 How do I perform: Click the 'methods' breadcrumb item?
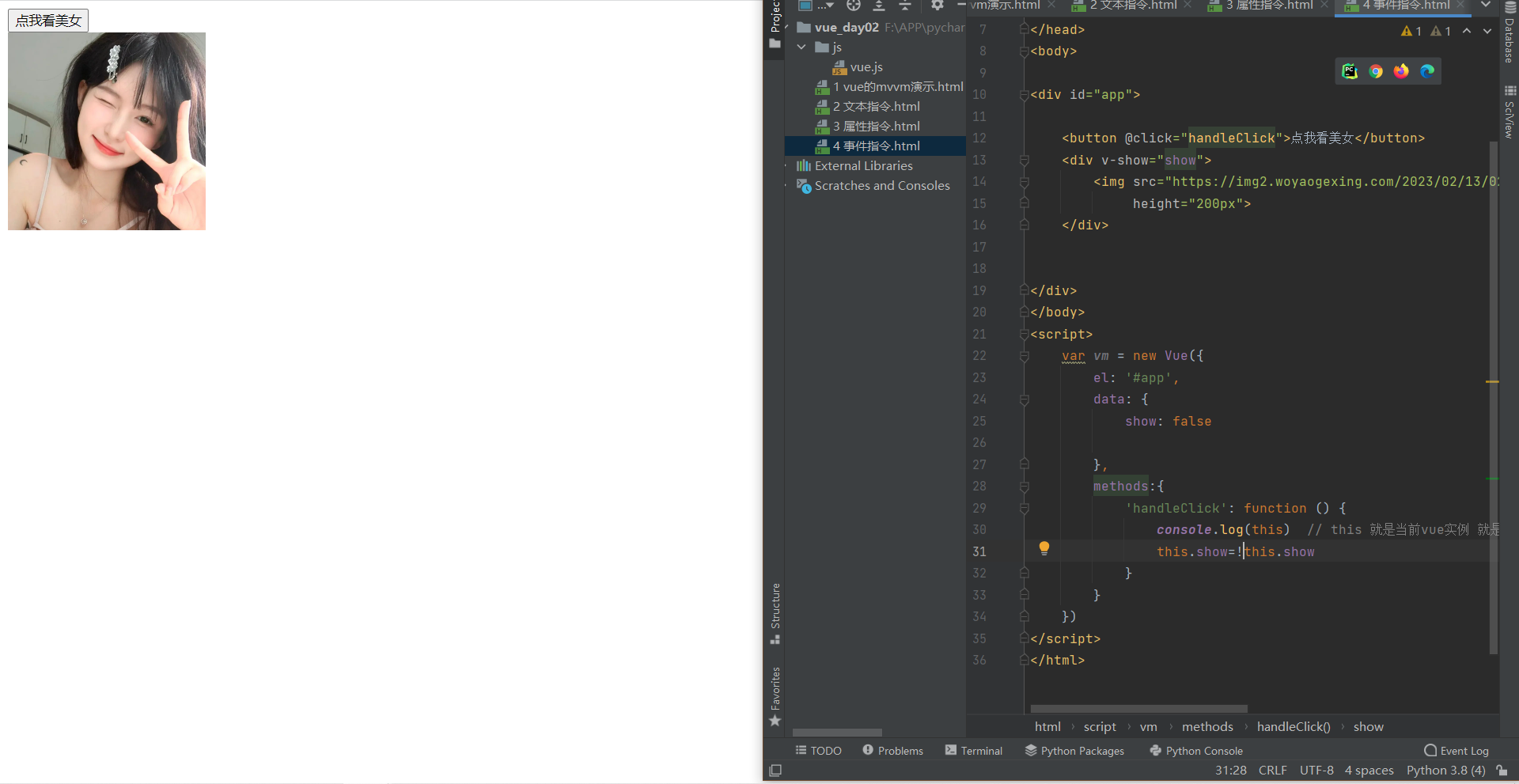(x=1207, y=727)
